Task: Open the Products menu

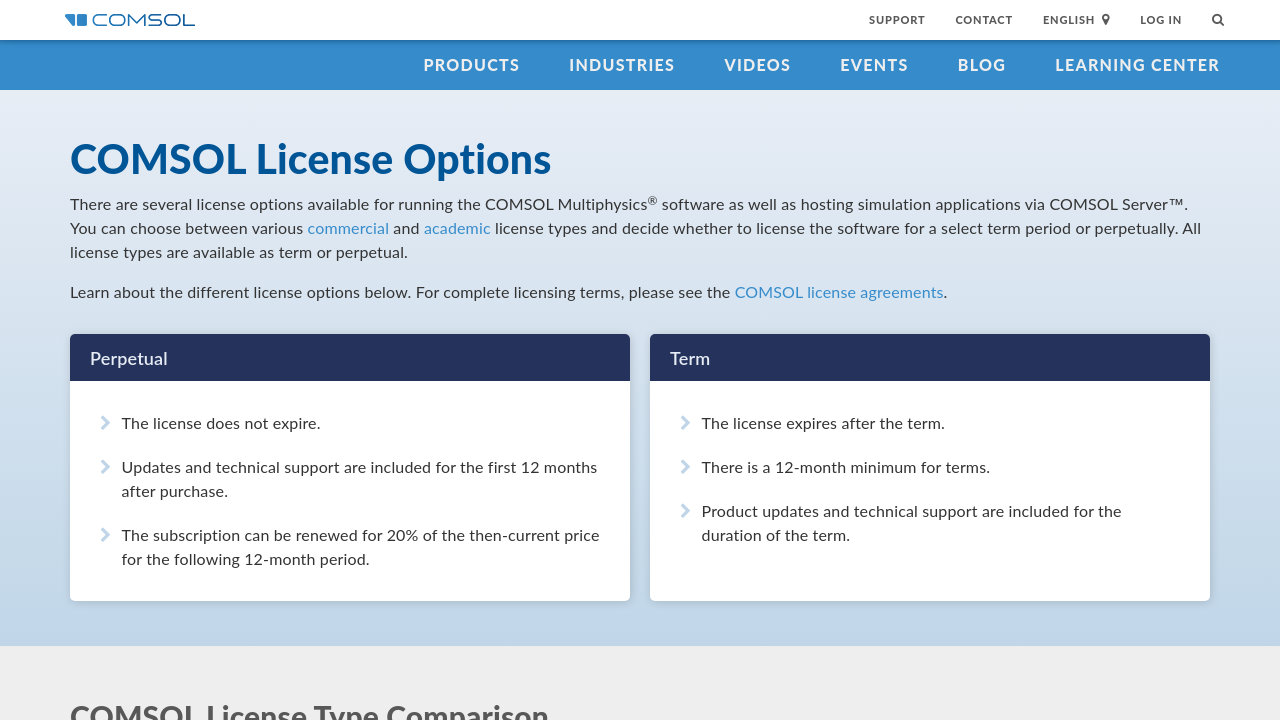Action: (x=471, y=65)
